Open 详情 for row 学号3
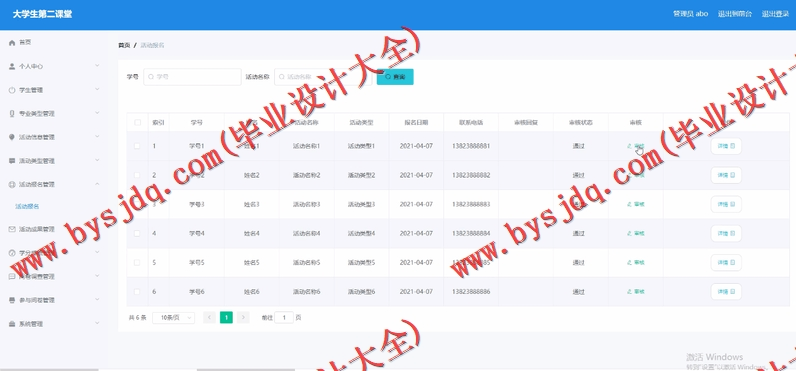This screenshot has height=371, width=796. pos(726,204)
